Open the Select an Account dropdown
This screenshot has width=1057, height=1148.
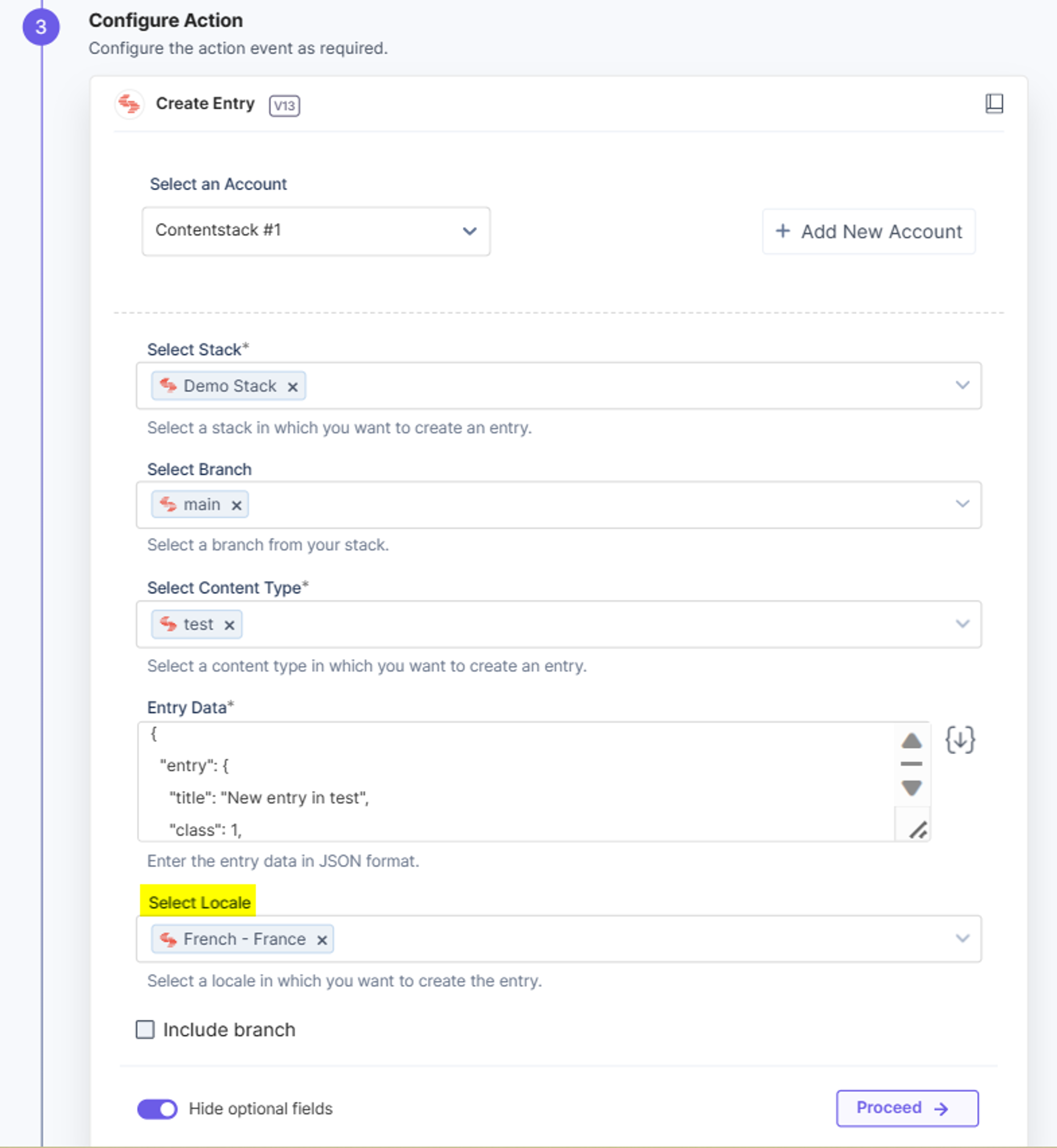coord(316,231)
